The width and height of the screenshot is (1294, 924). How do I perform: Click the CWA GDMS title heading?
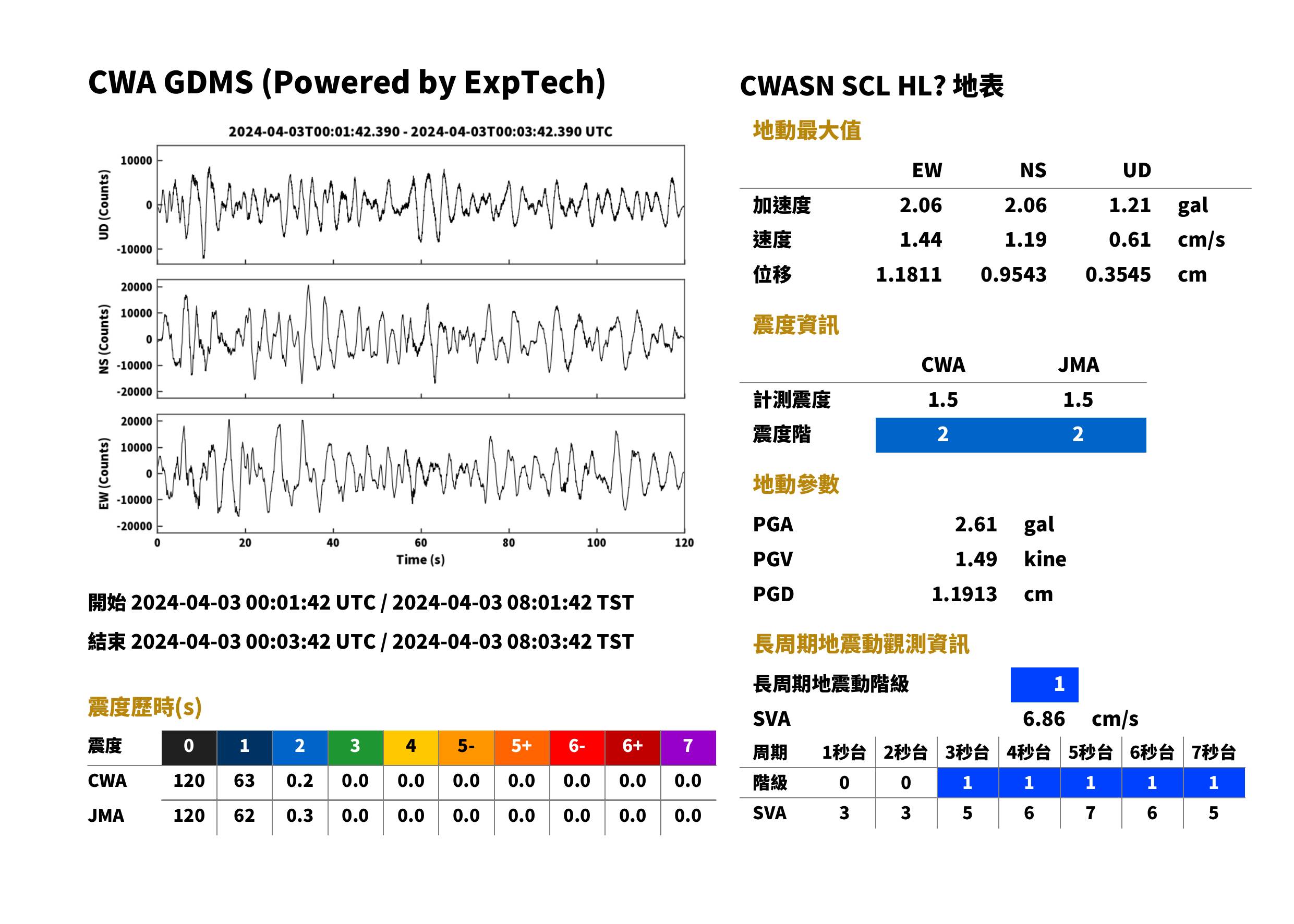[x=346, y=82]
